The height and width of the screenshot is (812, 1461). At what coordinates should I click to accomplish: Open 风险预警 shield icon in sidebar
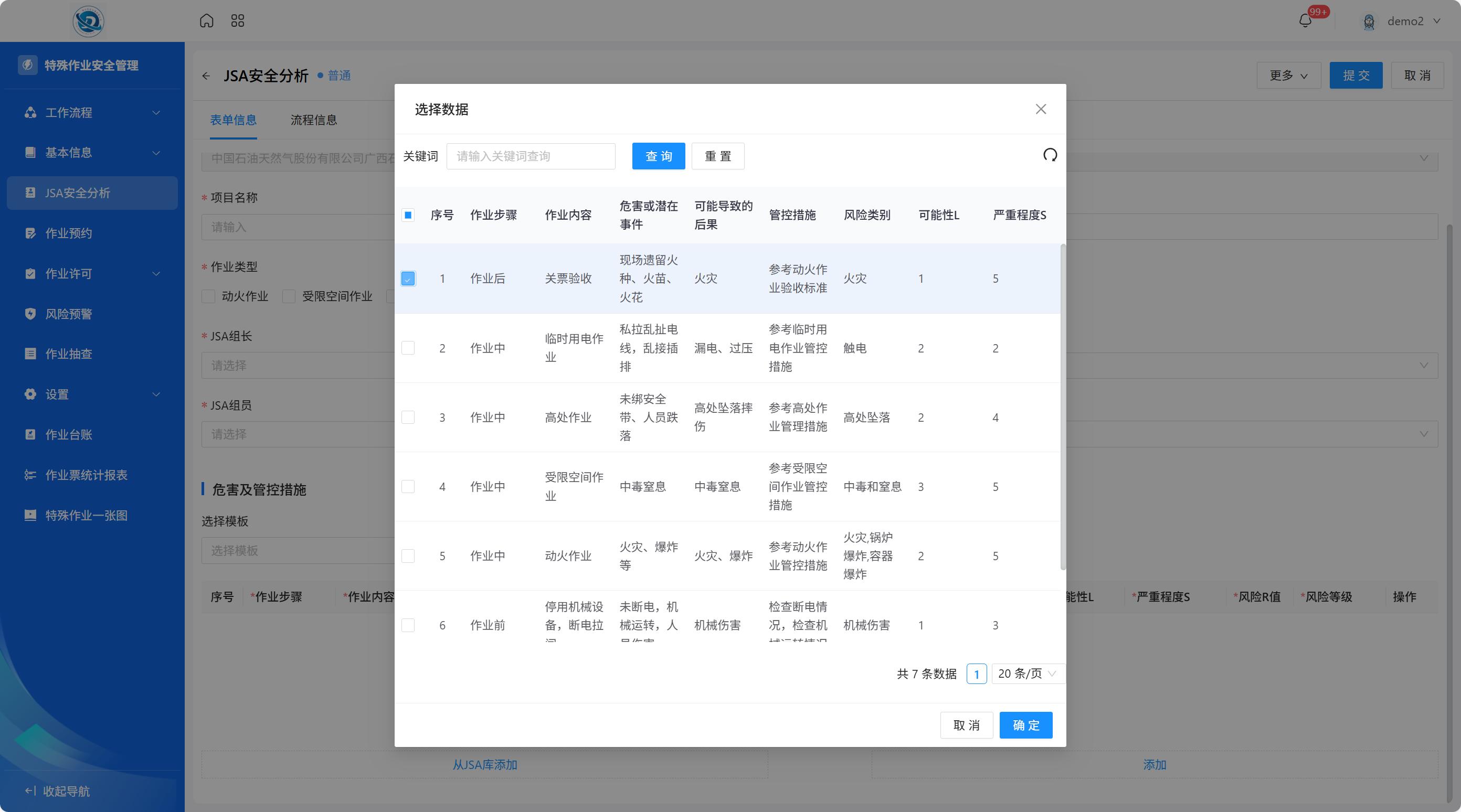pyautogui.click(x=30, y=314)
